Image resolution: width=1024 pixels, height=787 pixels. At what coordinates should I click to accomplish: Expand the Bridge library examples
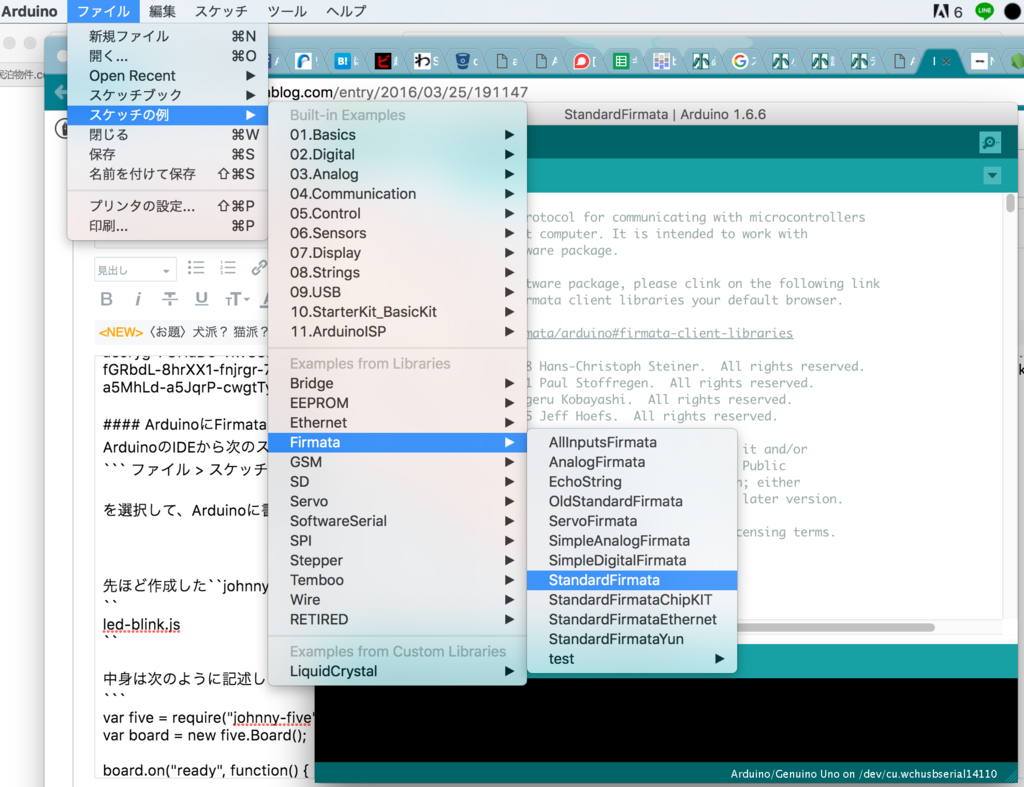[397, 383]
